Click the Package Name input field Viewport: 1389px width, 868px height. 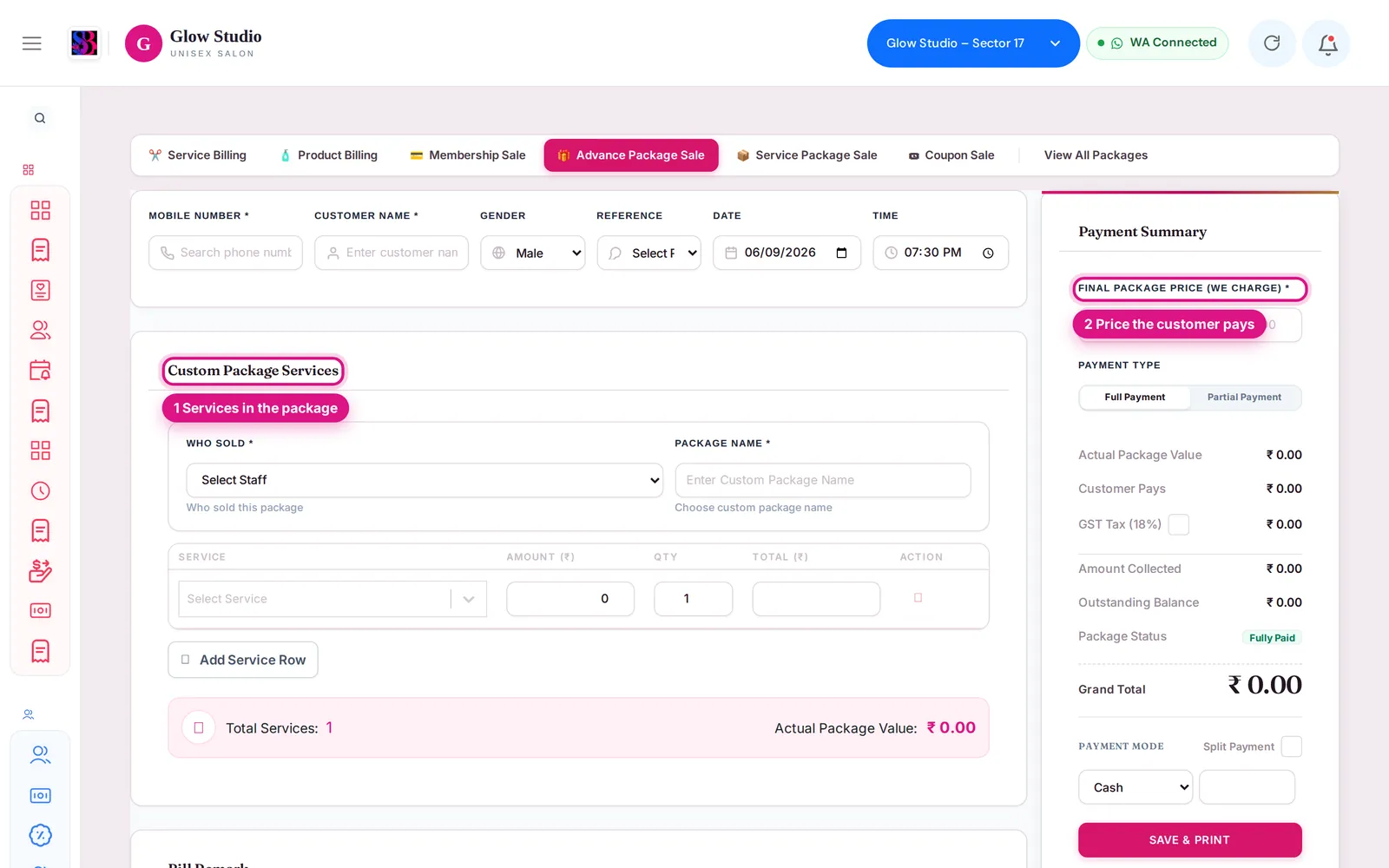(x=823, y=480)
